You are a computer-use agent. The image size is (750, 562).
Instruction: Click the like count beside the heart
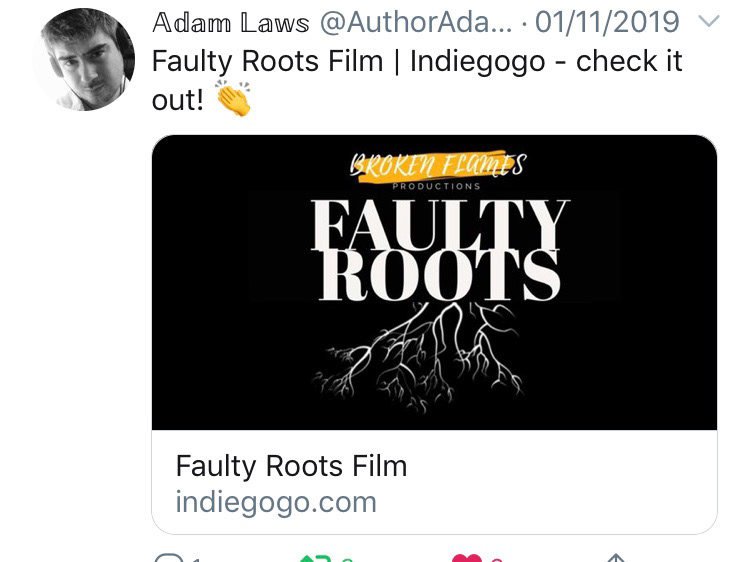coord(497,560)
